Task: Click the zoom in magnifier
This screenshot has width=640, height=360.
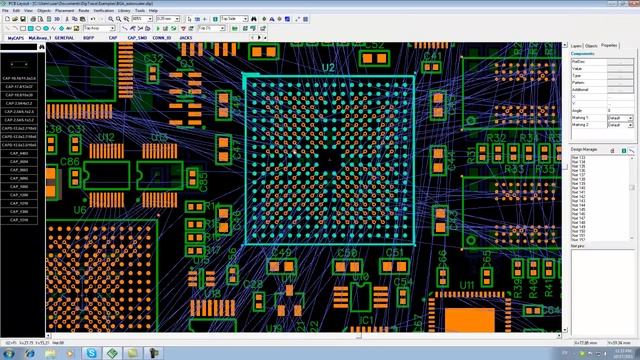Action: 111,19
